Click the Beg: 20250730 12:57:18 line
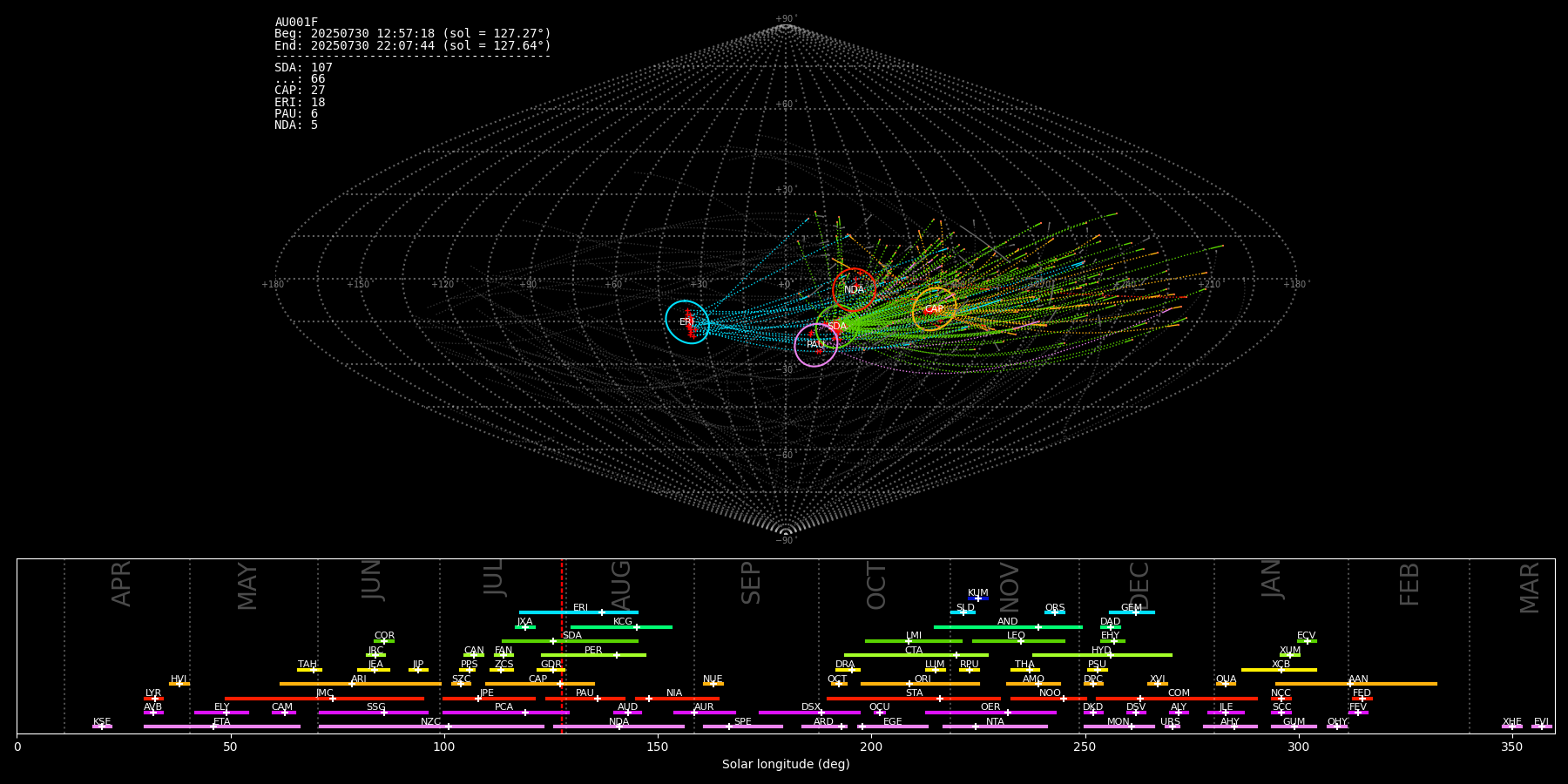The height and width of the screenshot is (784, 1568). pyautogui.click(x=413, y=34)
